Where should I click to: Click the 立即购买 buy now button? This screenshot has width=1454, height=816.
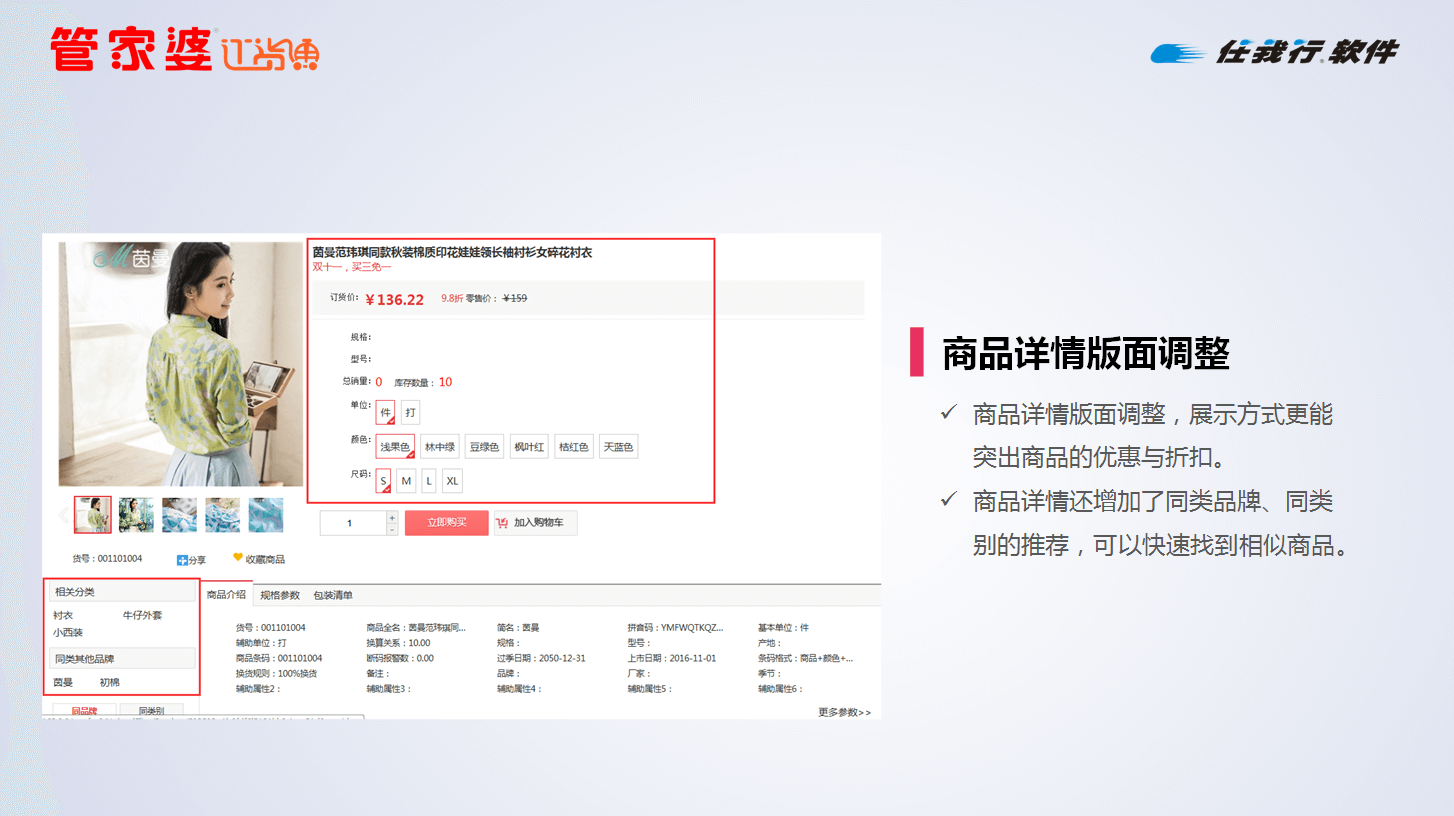pyautogui.click(x=447, y=523)
